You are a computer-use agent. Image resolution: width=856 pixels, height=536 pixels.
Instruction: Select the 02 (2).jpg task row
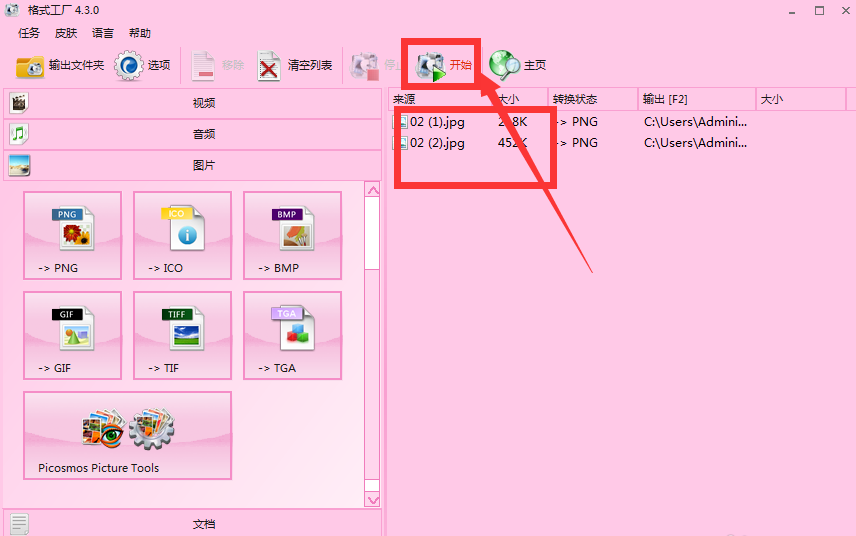[570, 143]
